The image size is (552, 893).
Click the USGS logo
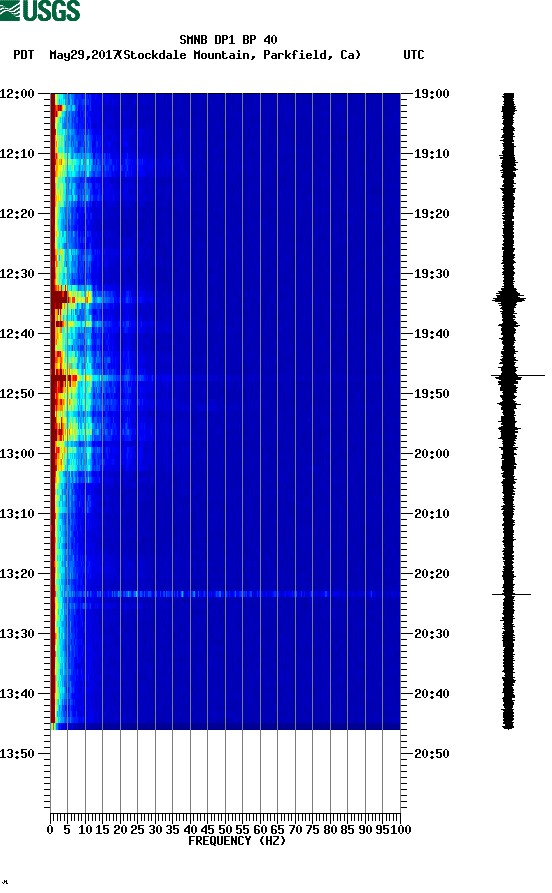(40, 10)
